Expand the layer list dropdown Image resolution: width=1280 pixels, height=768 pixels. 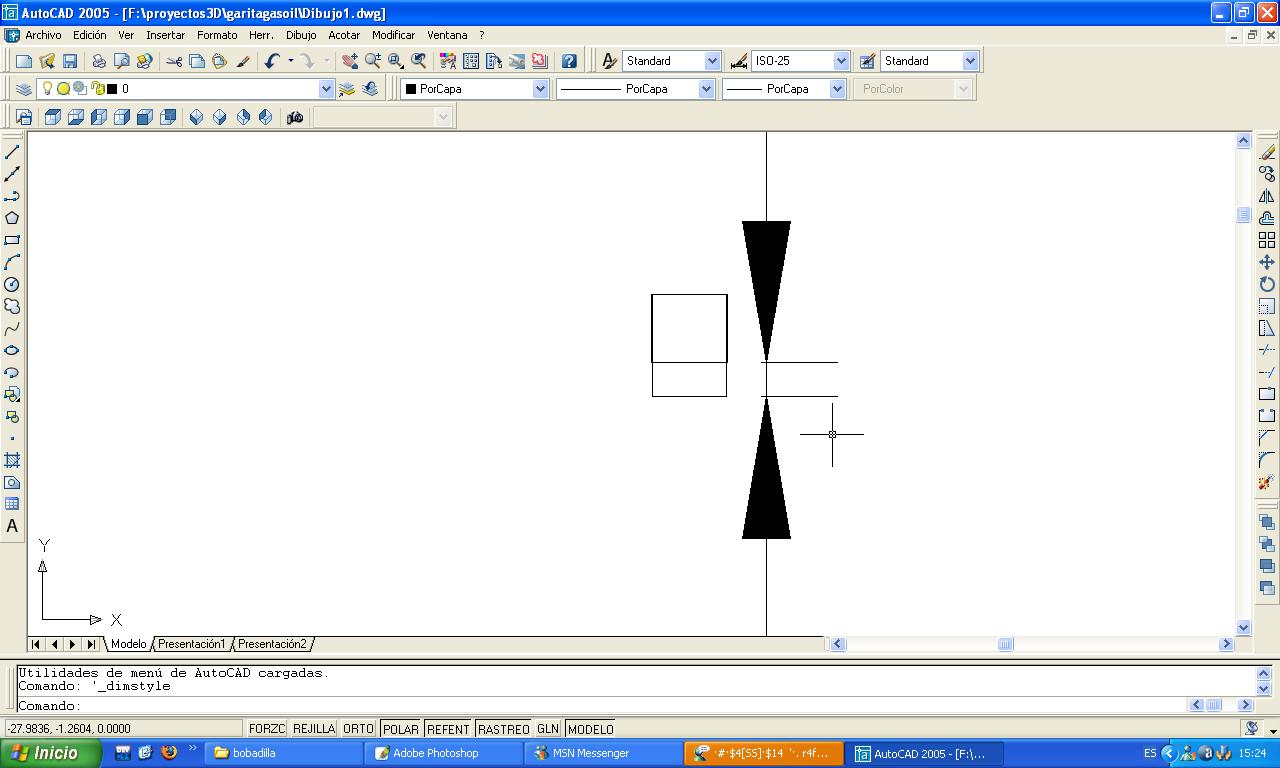[x=326, y=89]
